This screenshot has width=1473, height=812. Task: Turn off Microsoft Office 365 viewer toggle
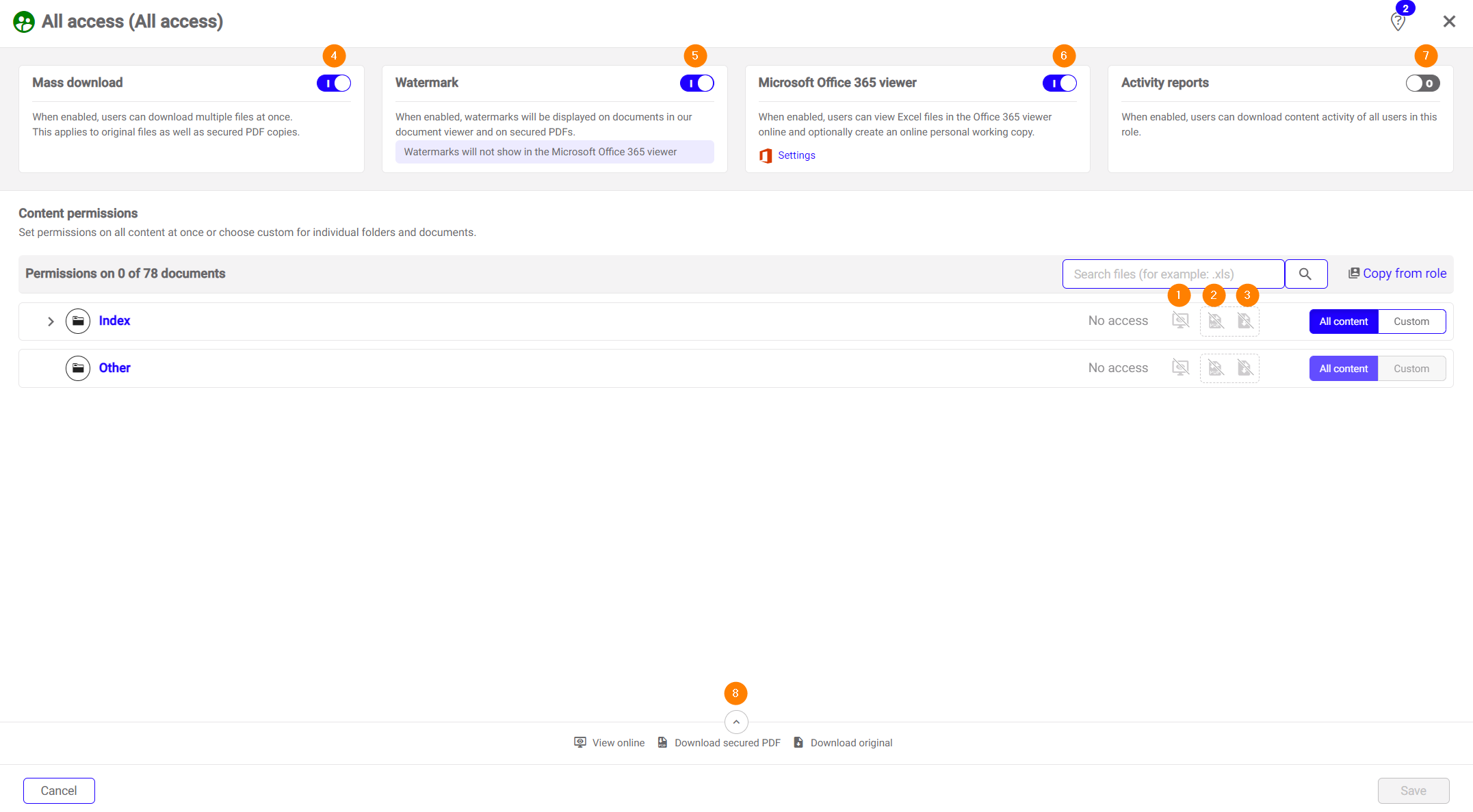[1060, 83]
